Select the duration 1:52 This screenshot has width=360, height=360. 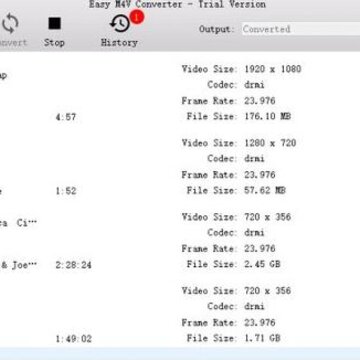[66, 191]
